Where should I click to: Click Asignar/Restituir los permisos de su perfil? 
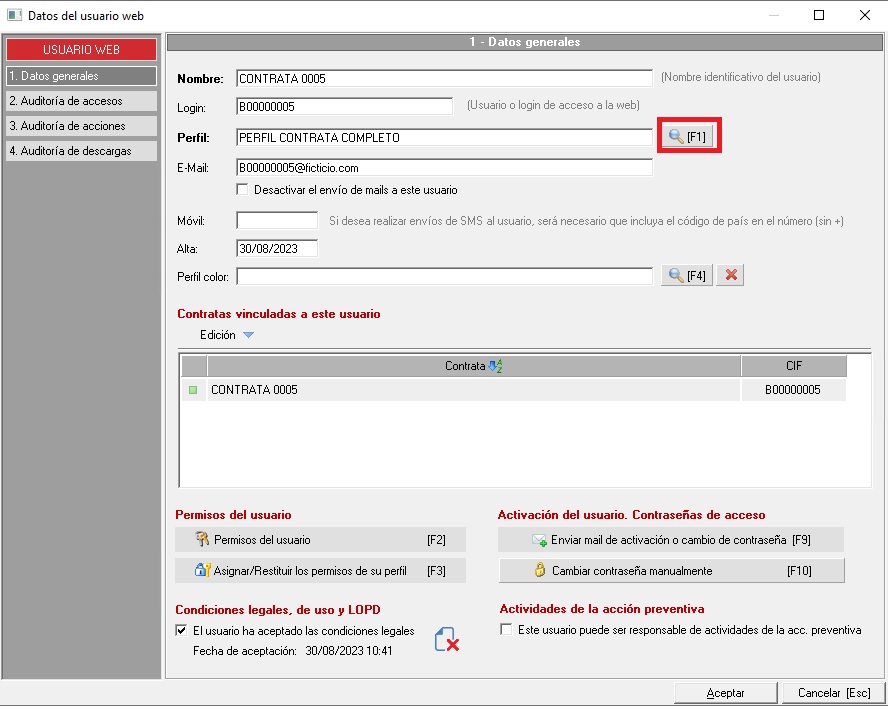[x=320, y=571]
